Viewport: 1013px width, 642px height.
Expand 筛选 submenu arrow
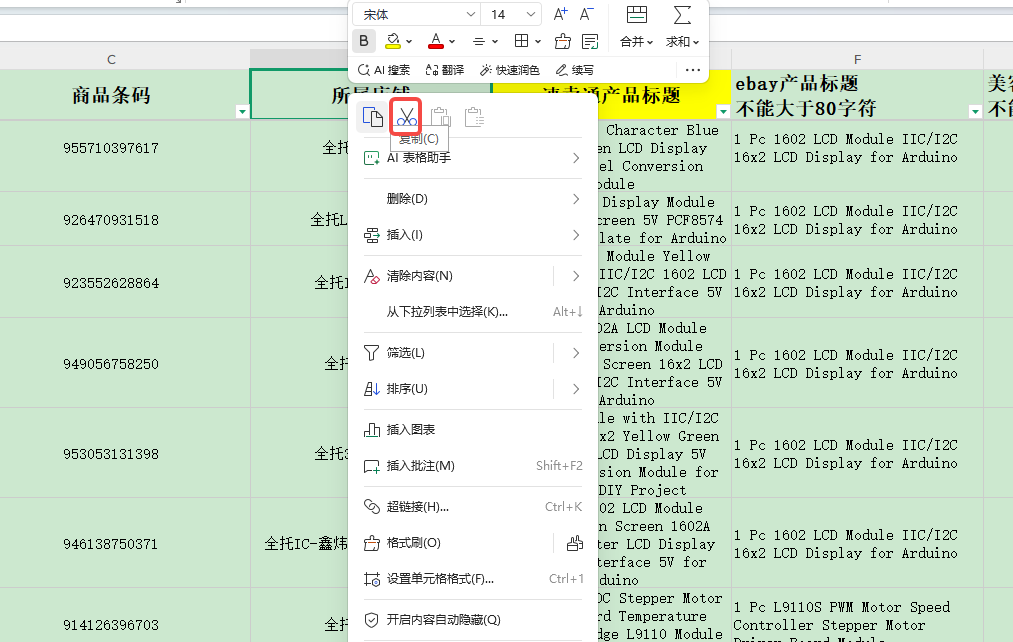click(576, 353)
